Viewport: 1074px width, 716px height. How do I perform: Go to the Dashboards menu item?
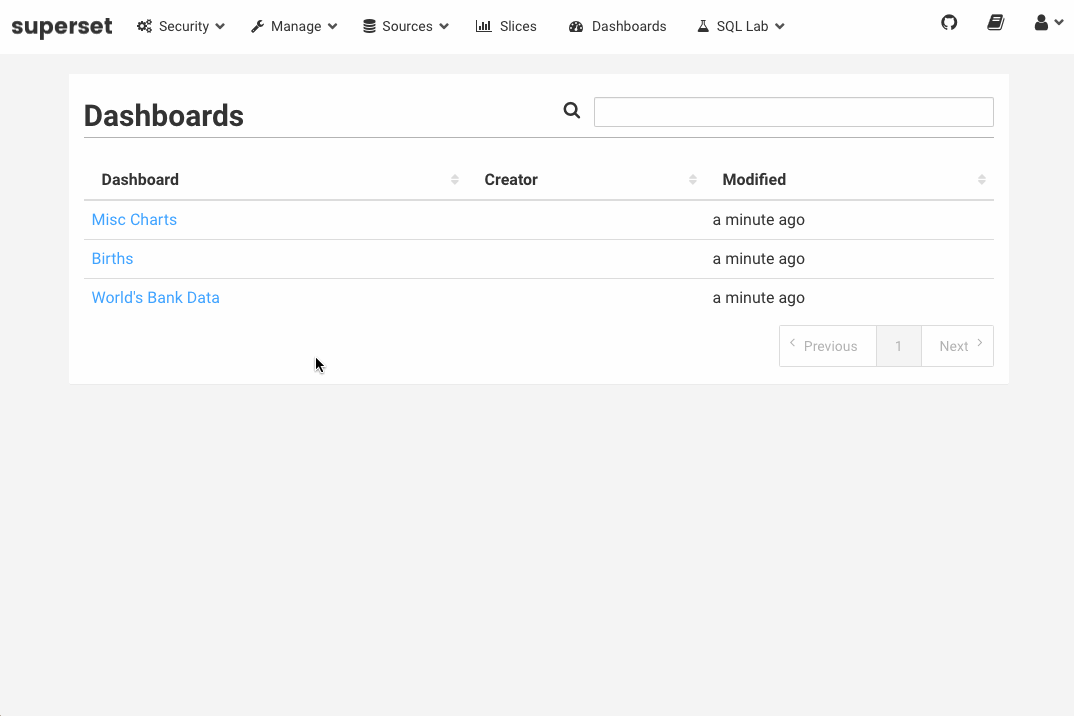[618, 27]
